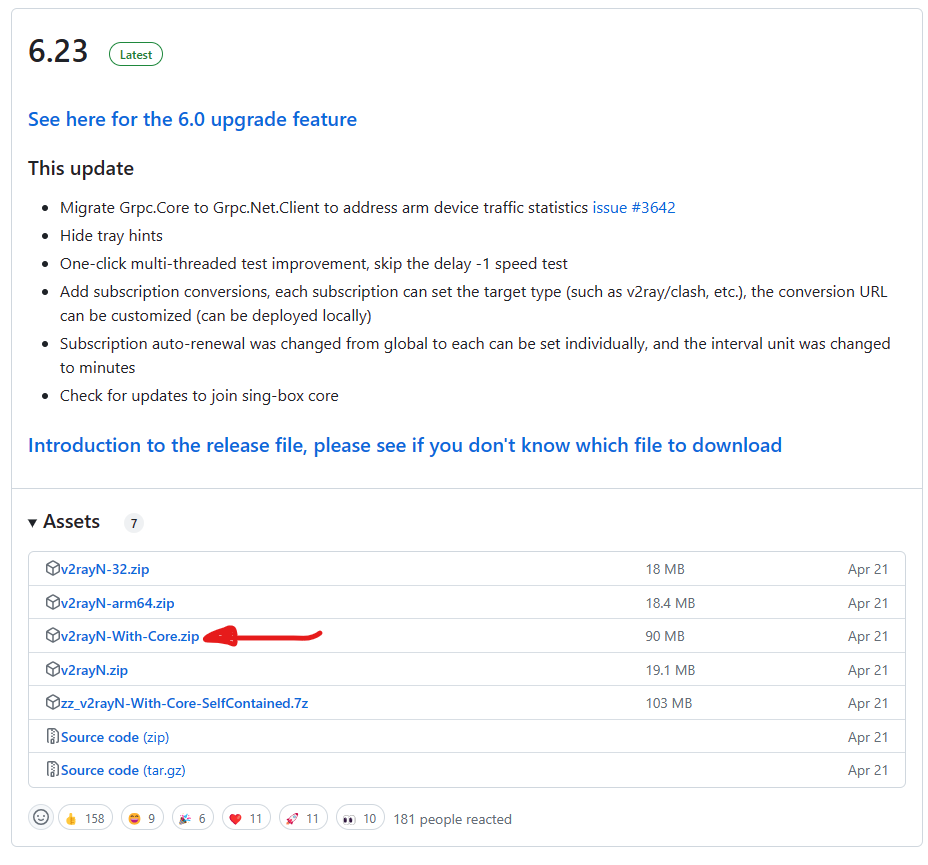Download v2rayN.zip
Image resolution: width=928 pixels, height=865 pixels.
(94, 670)
